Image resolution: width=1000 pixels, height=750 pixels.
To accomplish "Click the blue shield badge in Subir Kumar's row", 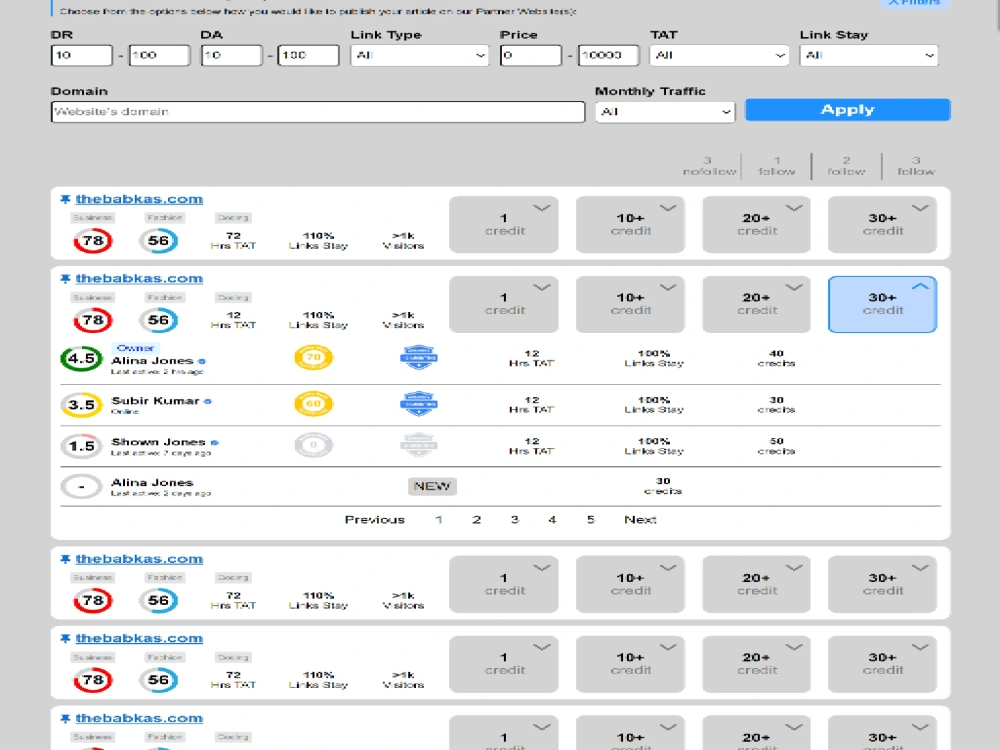I will pyautogui.click(x=418, y=404).
